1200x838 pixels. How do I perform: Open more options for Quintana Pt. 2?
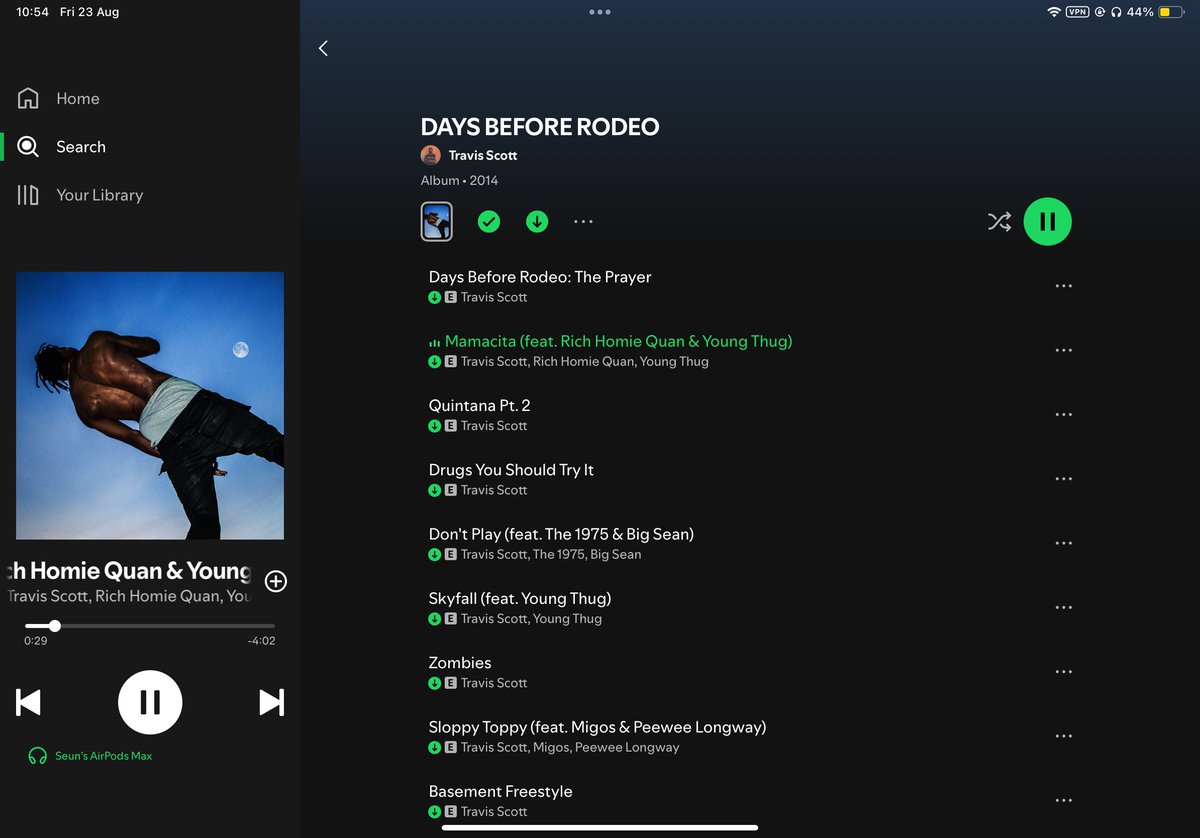tap(1063, 415)
